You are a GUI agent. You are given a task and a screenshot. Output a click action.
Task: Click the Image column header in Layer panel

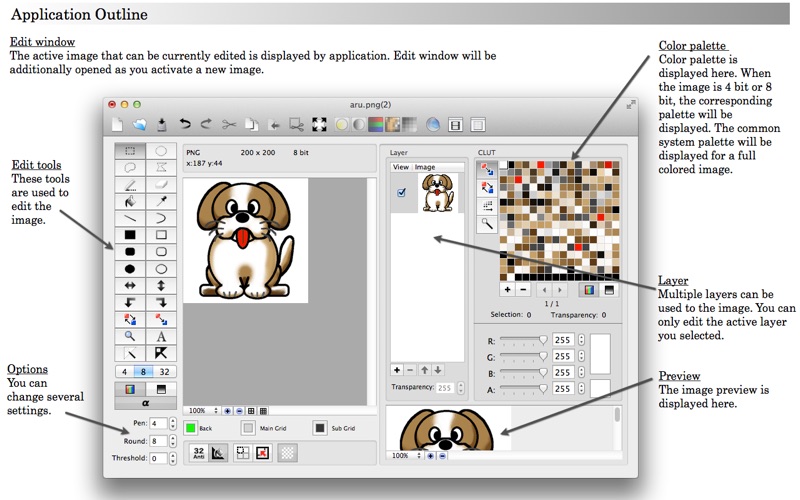425,167
